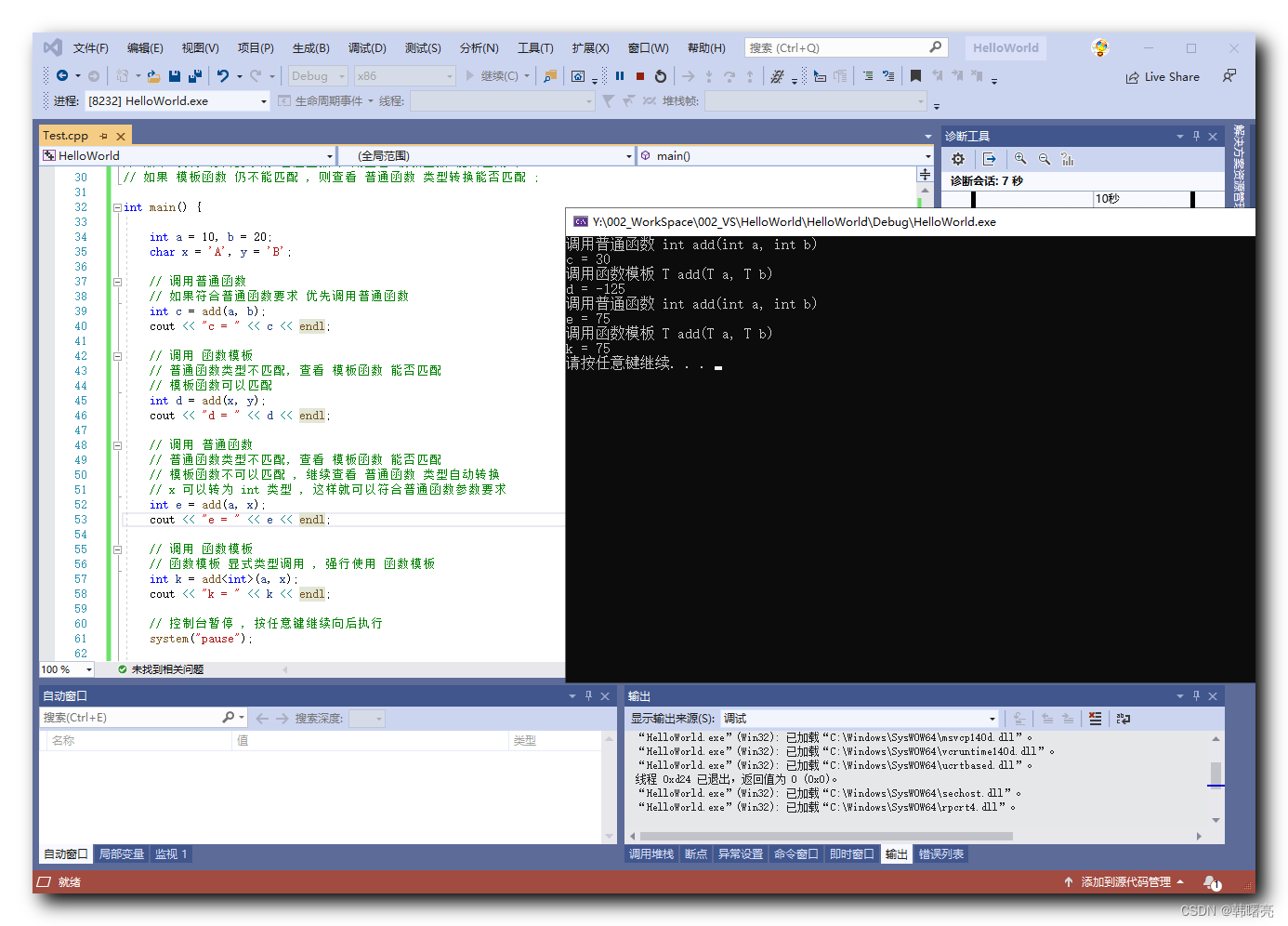Viewport: 1288px width, 926px height.
Task: Pause debugging with the break-all icon
Action: (620, 76)
